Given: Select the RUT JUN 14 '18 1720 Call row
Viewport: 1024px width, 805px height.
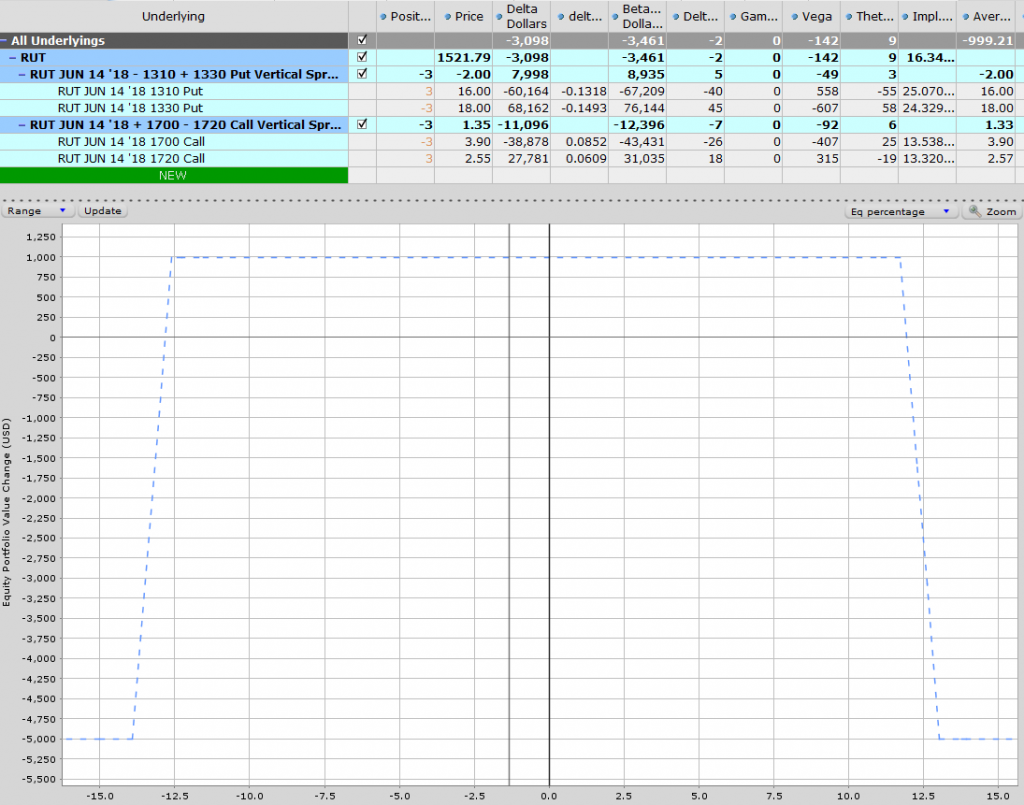Looking at the screenshot, I should (x=131, y=158).
